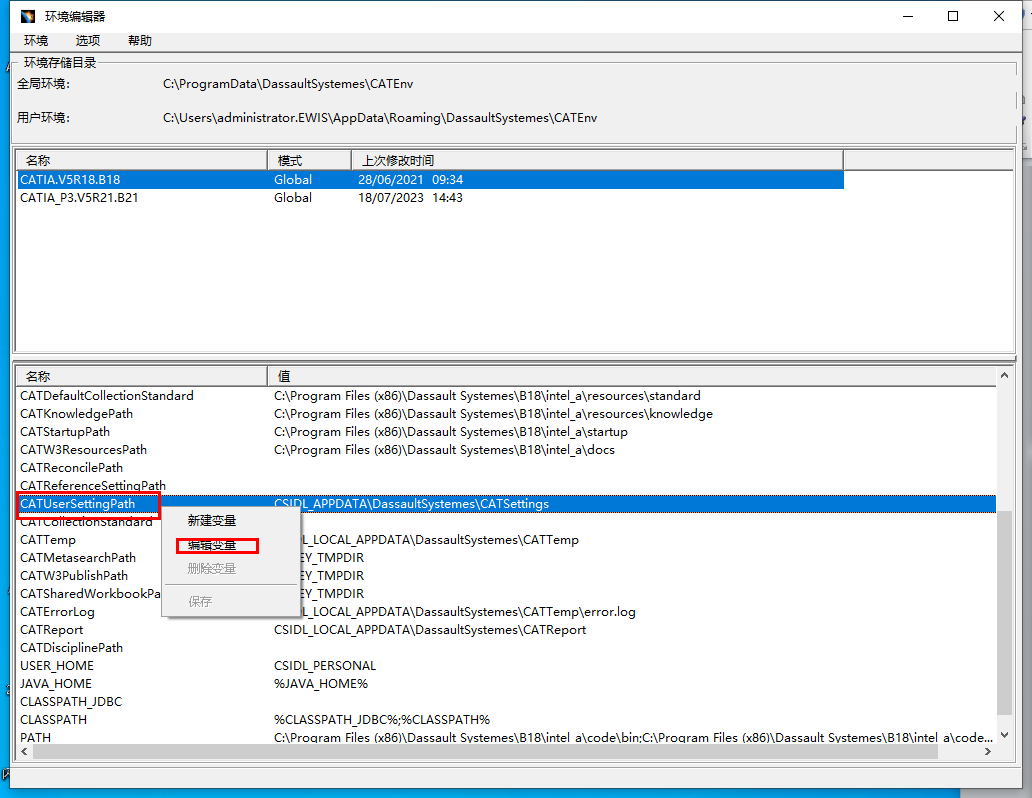Select the CATReport variable
Viewport: 1032px width, 798px height.
(x=52, y=630)
